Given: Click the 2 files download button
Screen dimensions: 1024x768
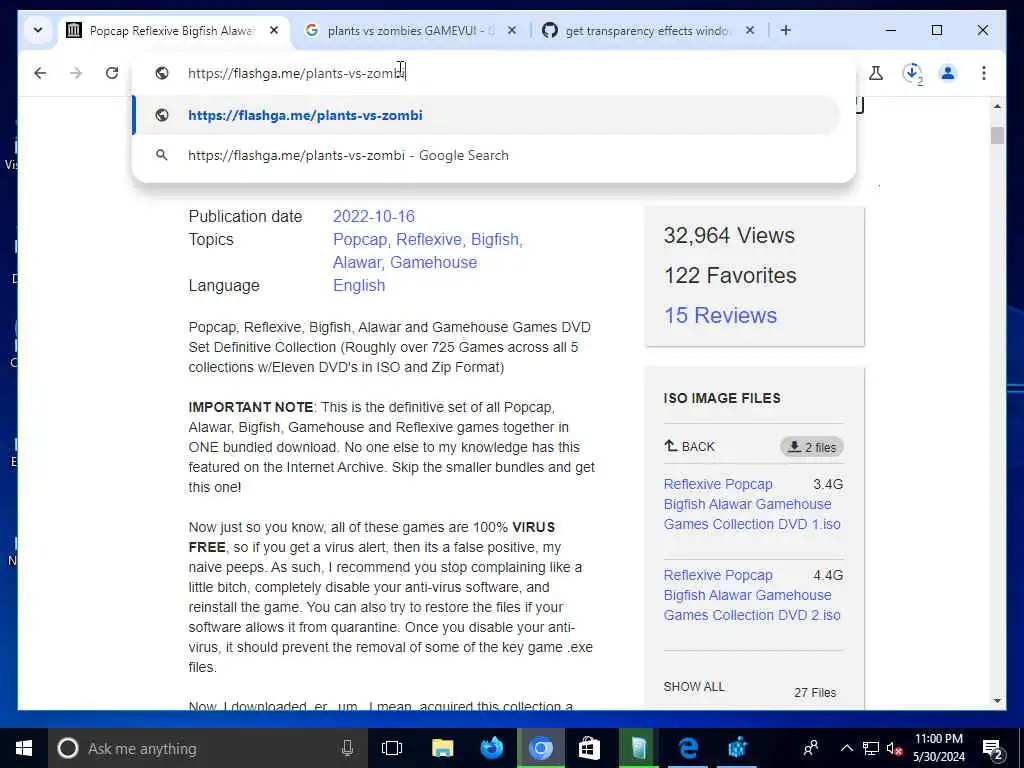Looking at the screenshot, I should [x=812, y=447].
